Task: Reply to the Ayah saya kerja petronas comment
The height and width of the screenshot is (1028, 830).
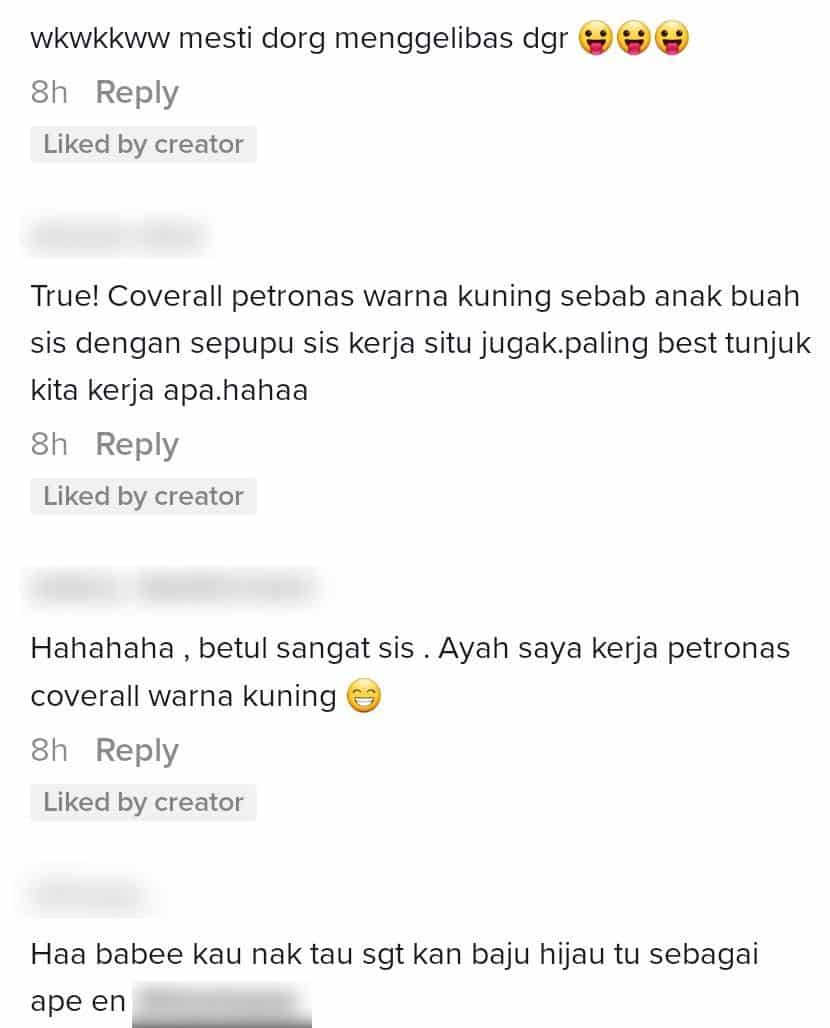Action: click(137, 751)
